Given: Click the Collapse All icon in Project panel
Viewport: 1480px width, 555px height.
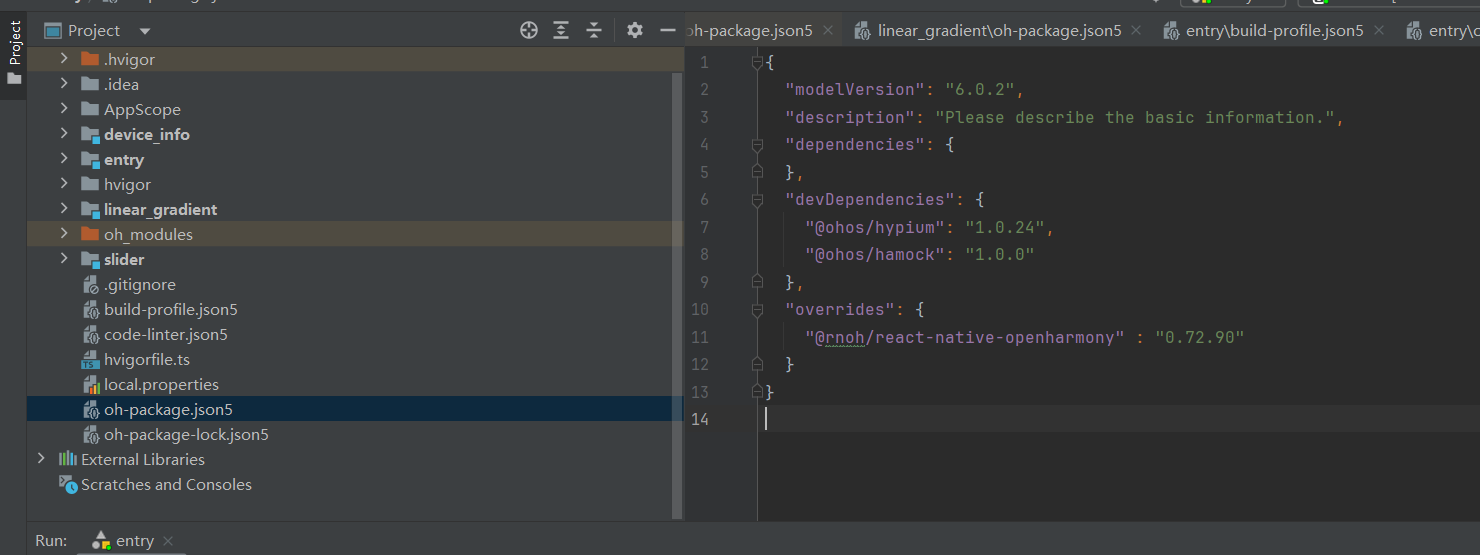Looking at the screenshot, I should [x=594, y=31].
